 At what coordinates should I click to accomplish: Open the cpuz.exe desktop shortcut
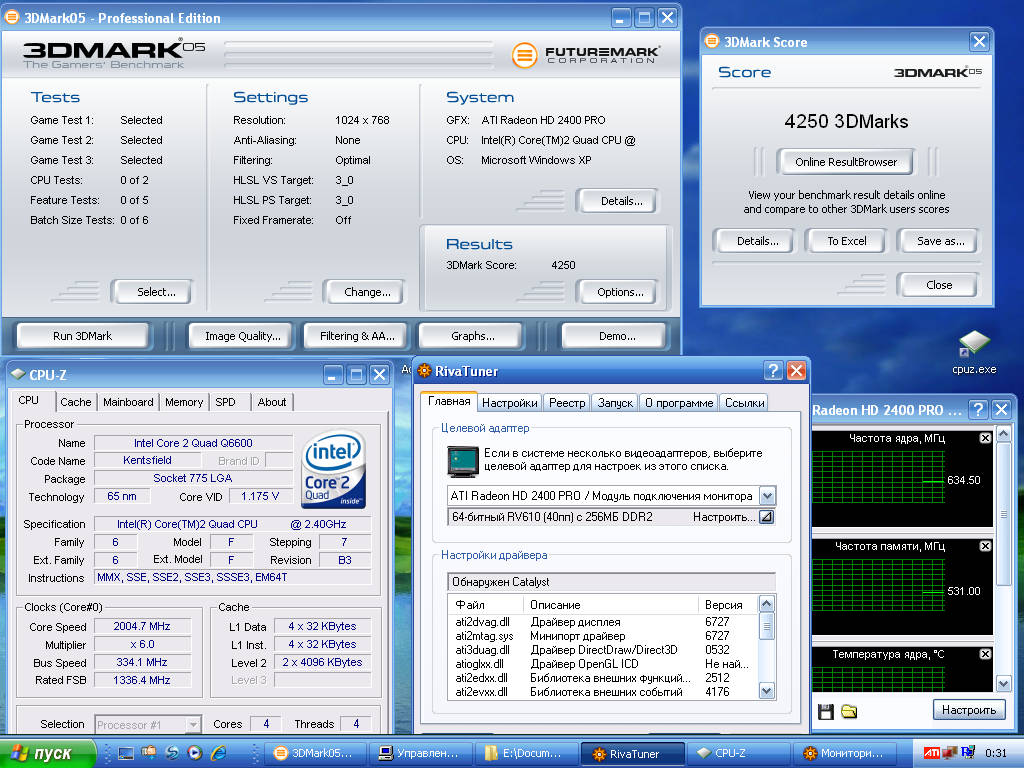tap(974, 351)
